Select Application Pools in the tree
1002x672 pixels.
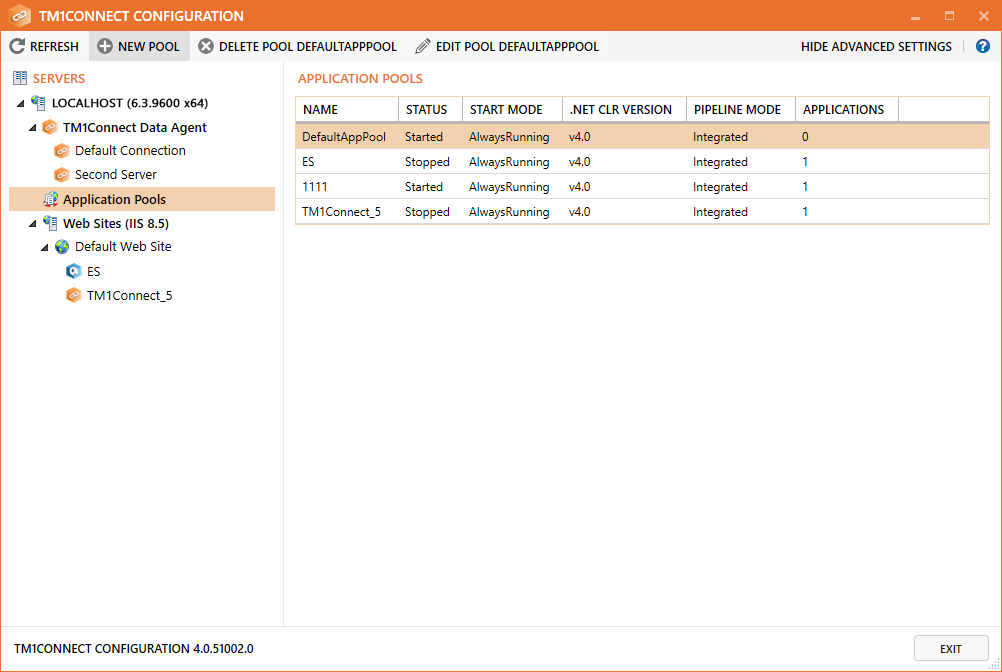(114, 199)
